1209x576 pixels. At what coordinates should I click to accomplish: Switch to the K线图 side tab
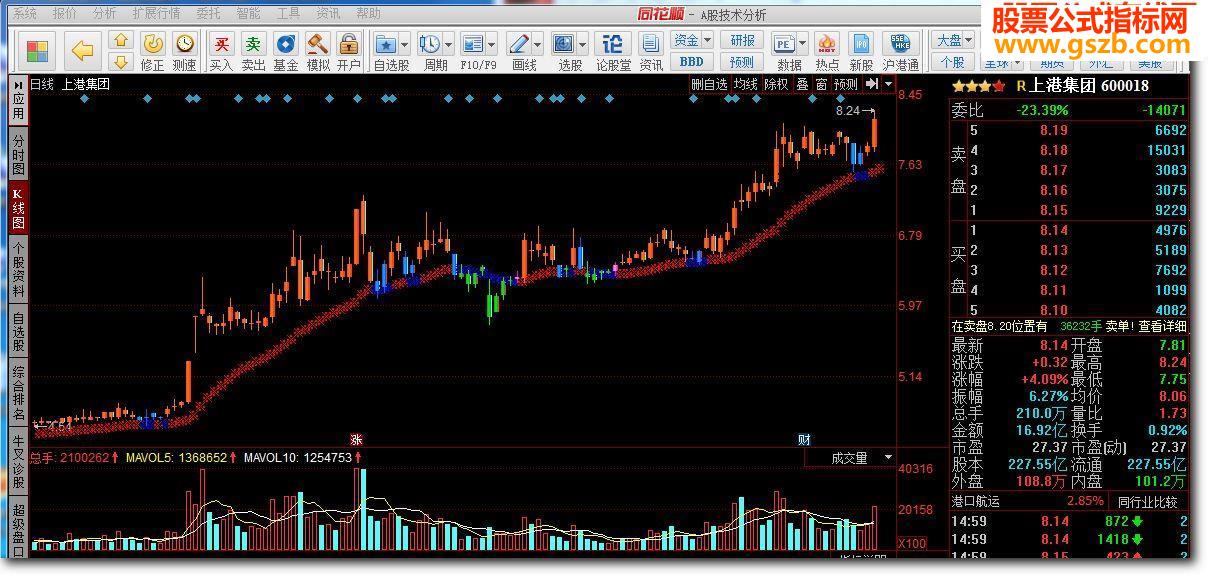pos(18,208)
